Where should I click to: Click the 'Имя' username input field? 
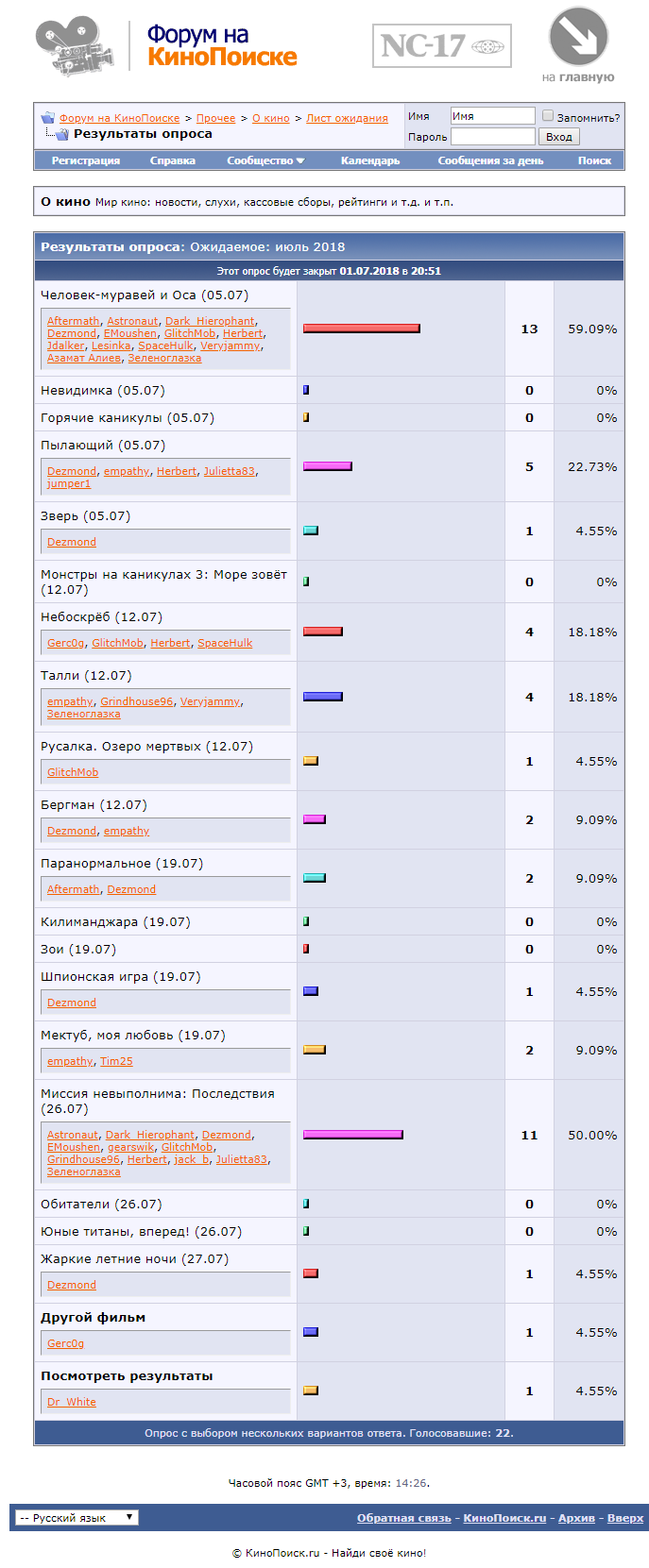492,116
